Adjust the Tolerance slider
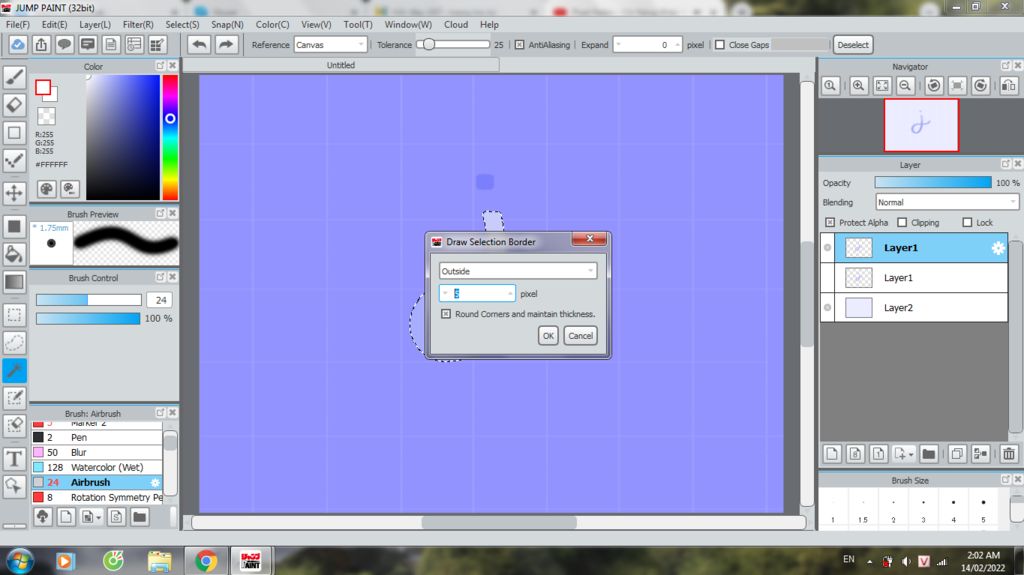 [453, 44]
